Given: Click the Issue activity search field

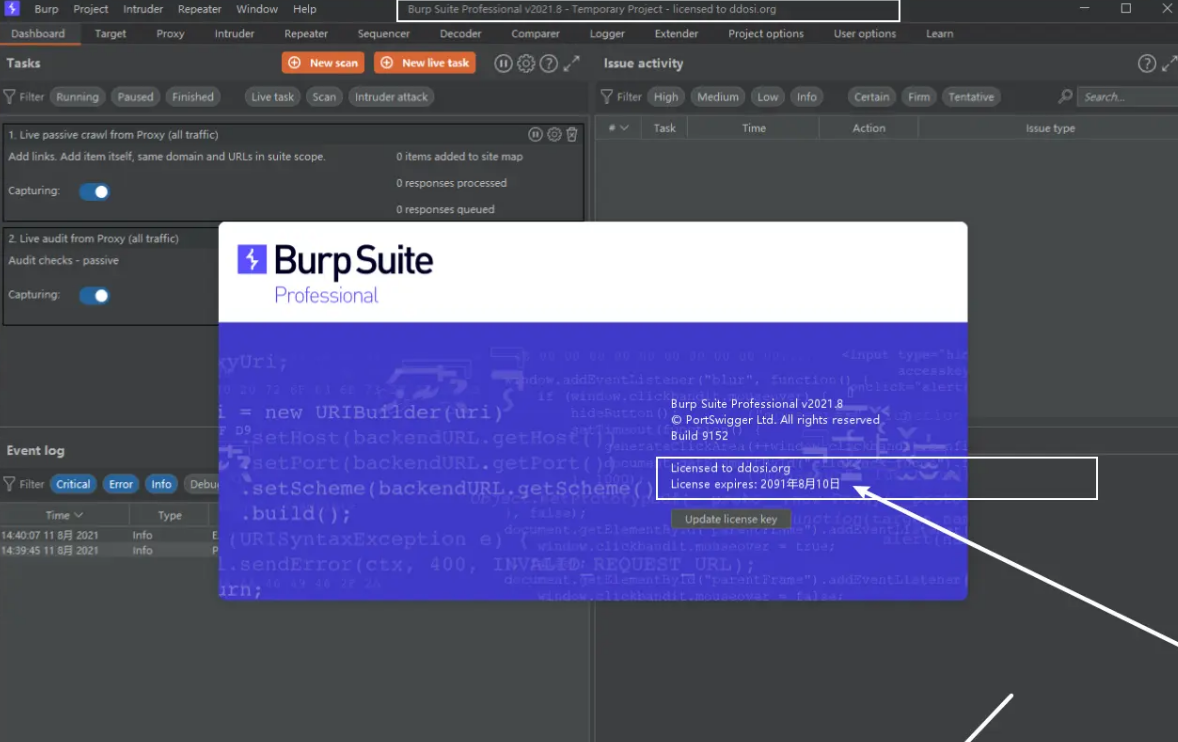Looking at the screenshot, I should click(1127, 97).
